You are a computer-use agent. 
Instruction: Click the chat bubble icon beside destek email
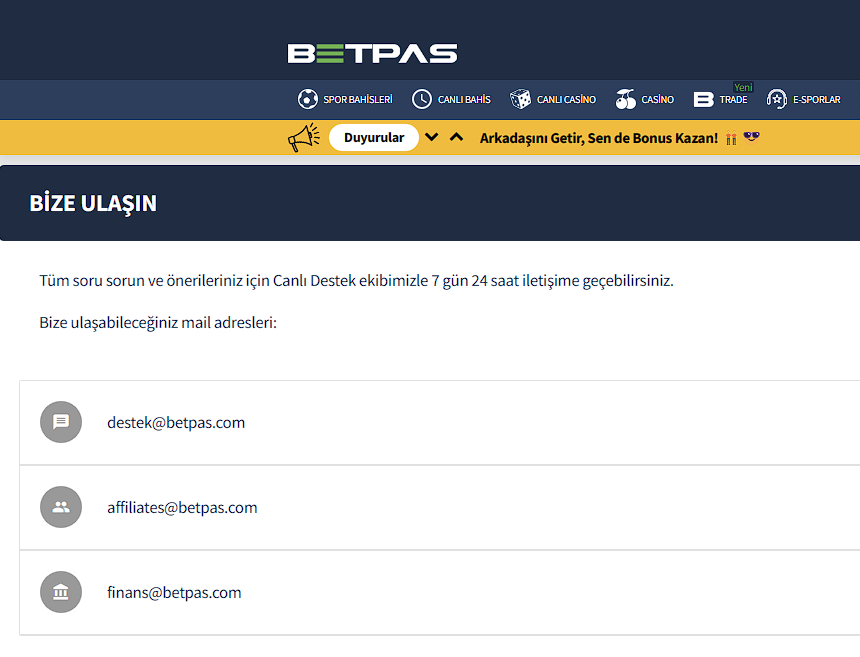[61, 422]
